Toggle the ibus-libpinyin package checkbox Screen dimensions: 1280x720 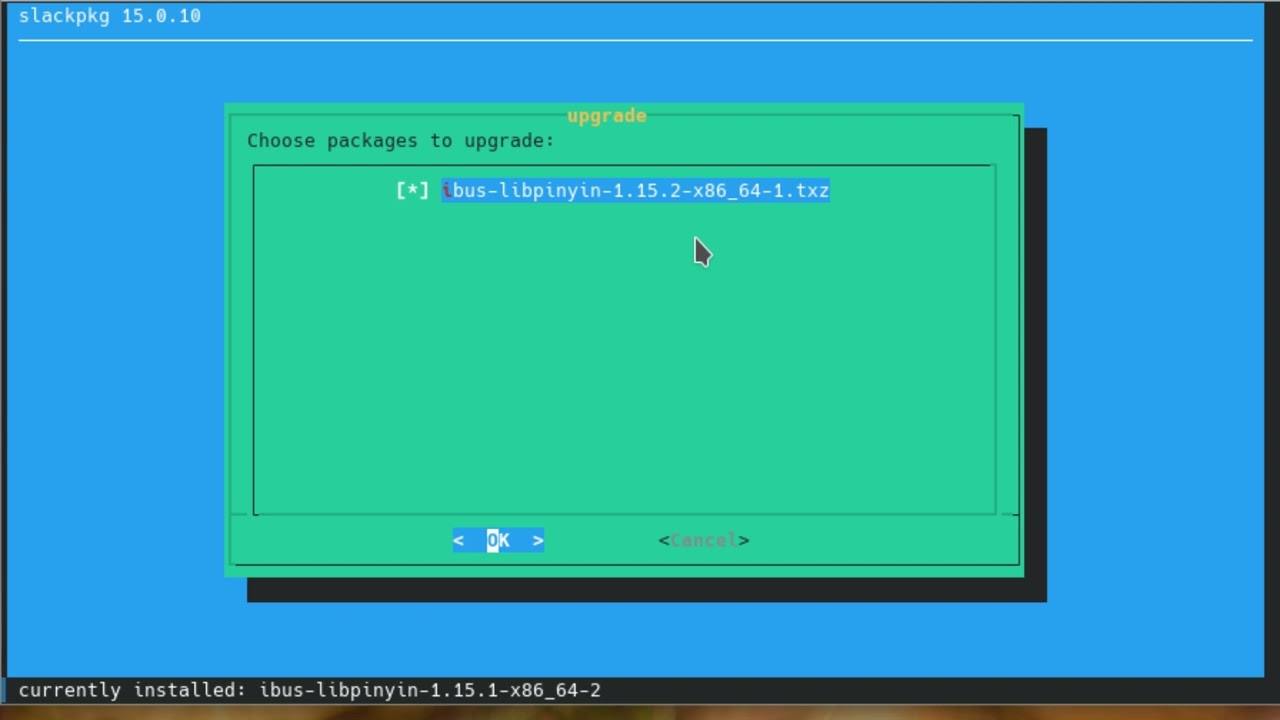pos(412,190)
